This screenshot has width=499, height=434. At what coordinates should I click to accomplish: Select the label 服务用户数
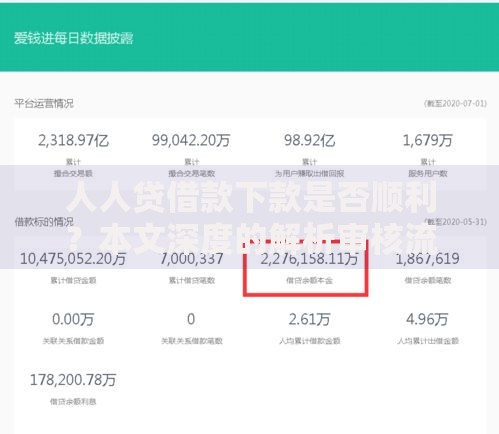coord(428,173)
